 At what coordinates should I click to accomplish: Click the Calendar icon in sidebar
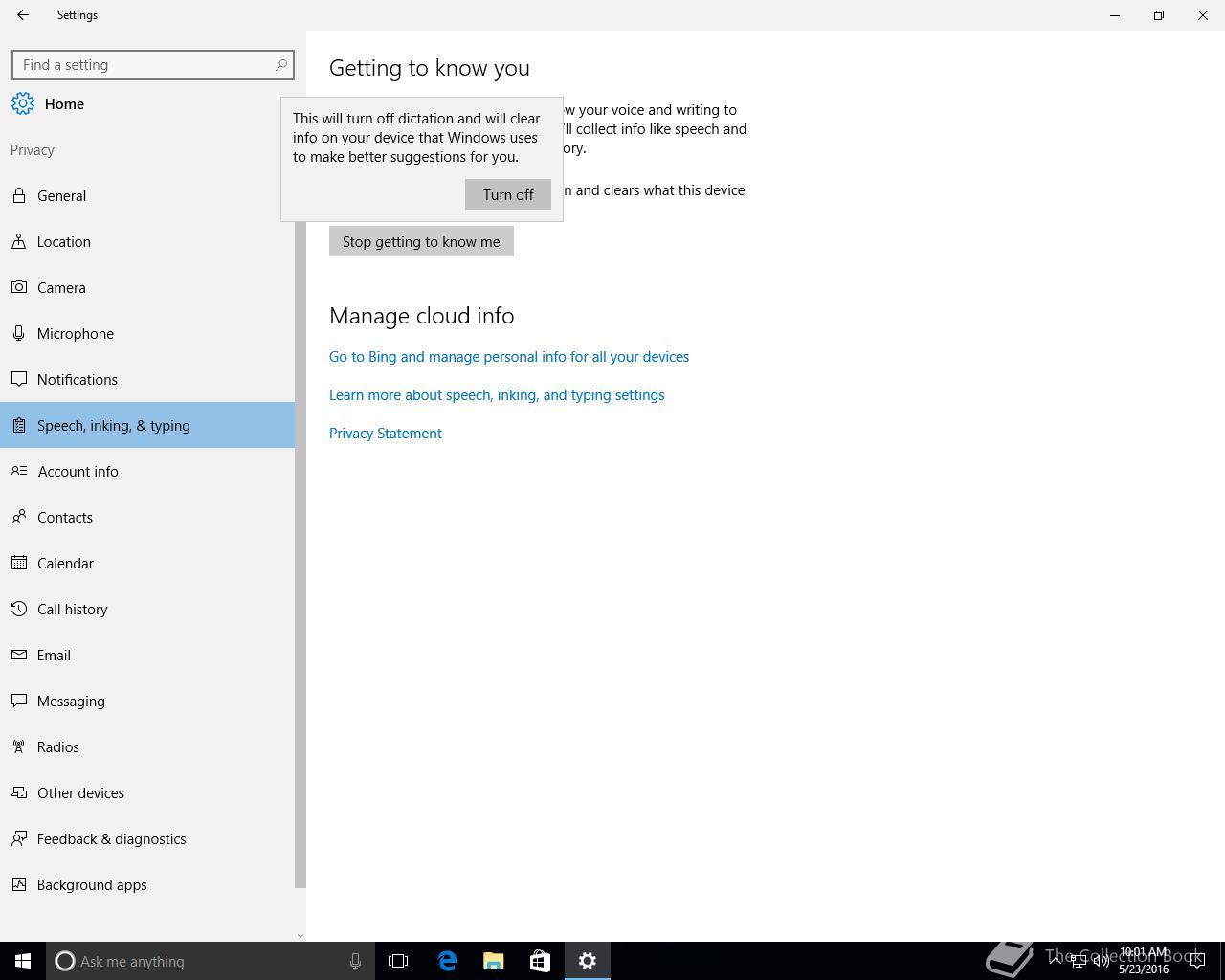[19, 563]
